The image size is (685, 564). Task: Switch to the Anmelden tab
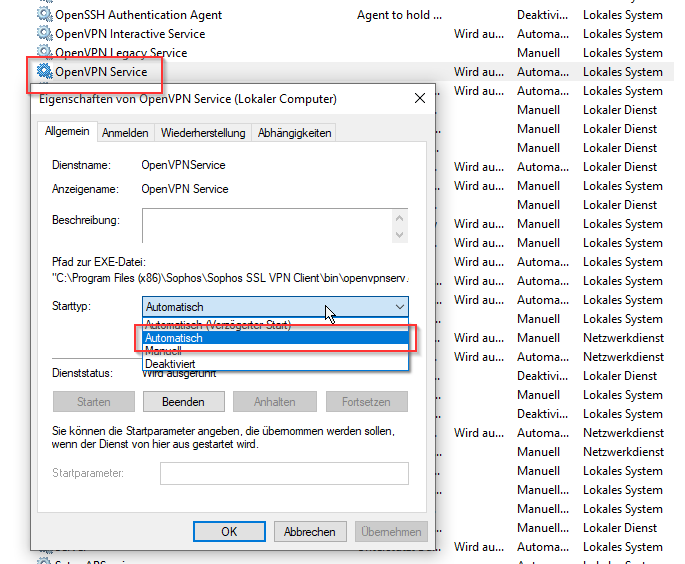125,133
